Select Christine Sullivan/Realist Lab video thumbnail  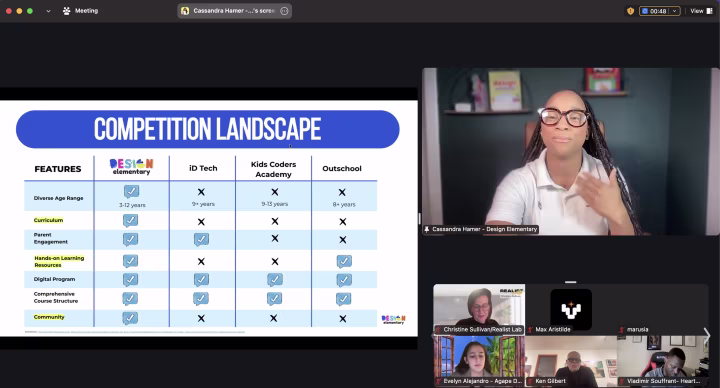479,309
